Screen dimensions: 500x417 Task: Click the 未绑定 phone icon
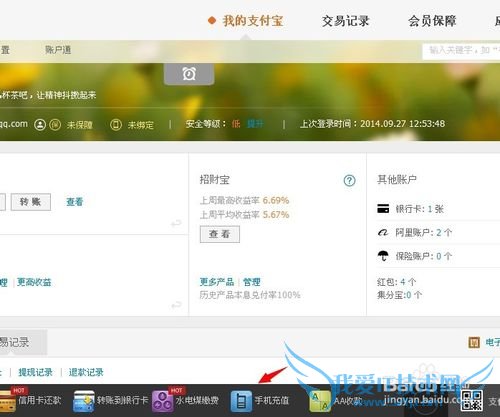[x=116, y=125]
